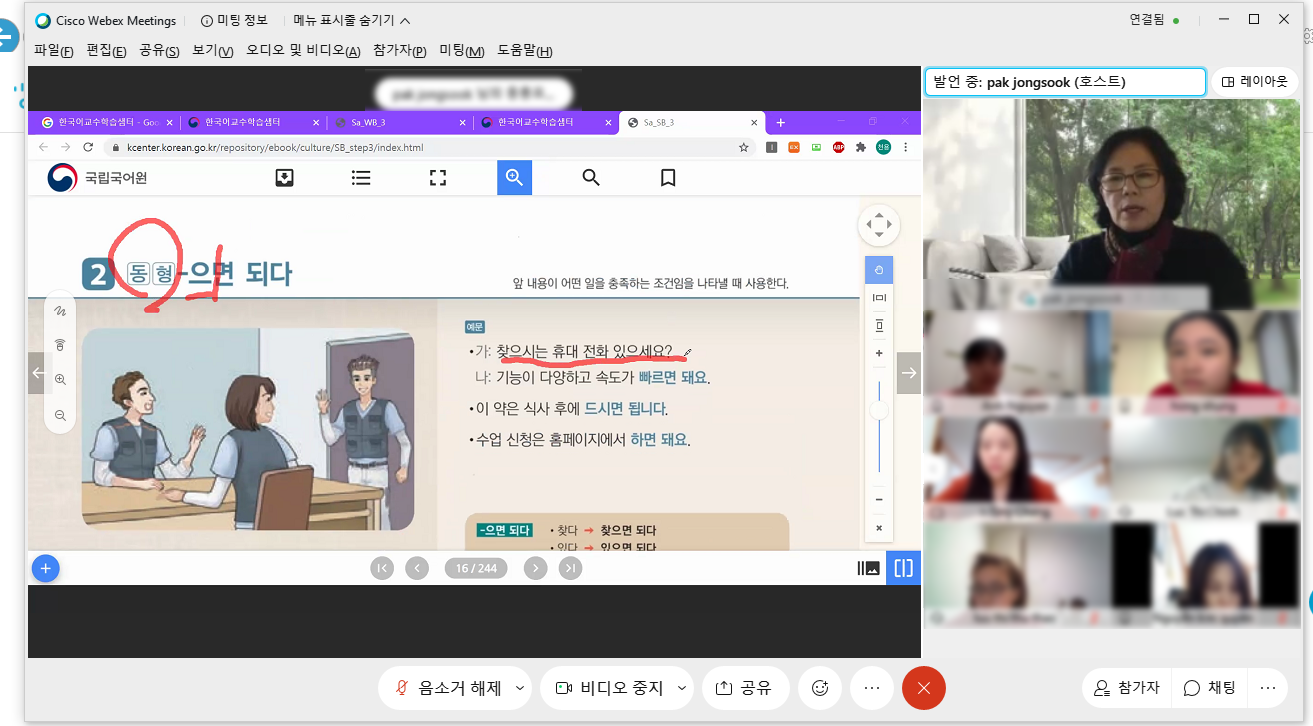Image resolution: width=1313 pixels, height=726 pixels.
Task: Click 메뉴 표시줄 숨기기 to hide menu bar
Action: [x=352, y=20]
